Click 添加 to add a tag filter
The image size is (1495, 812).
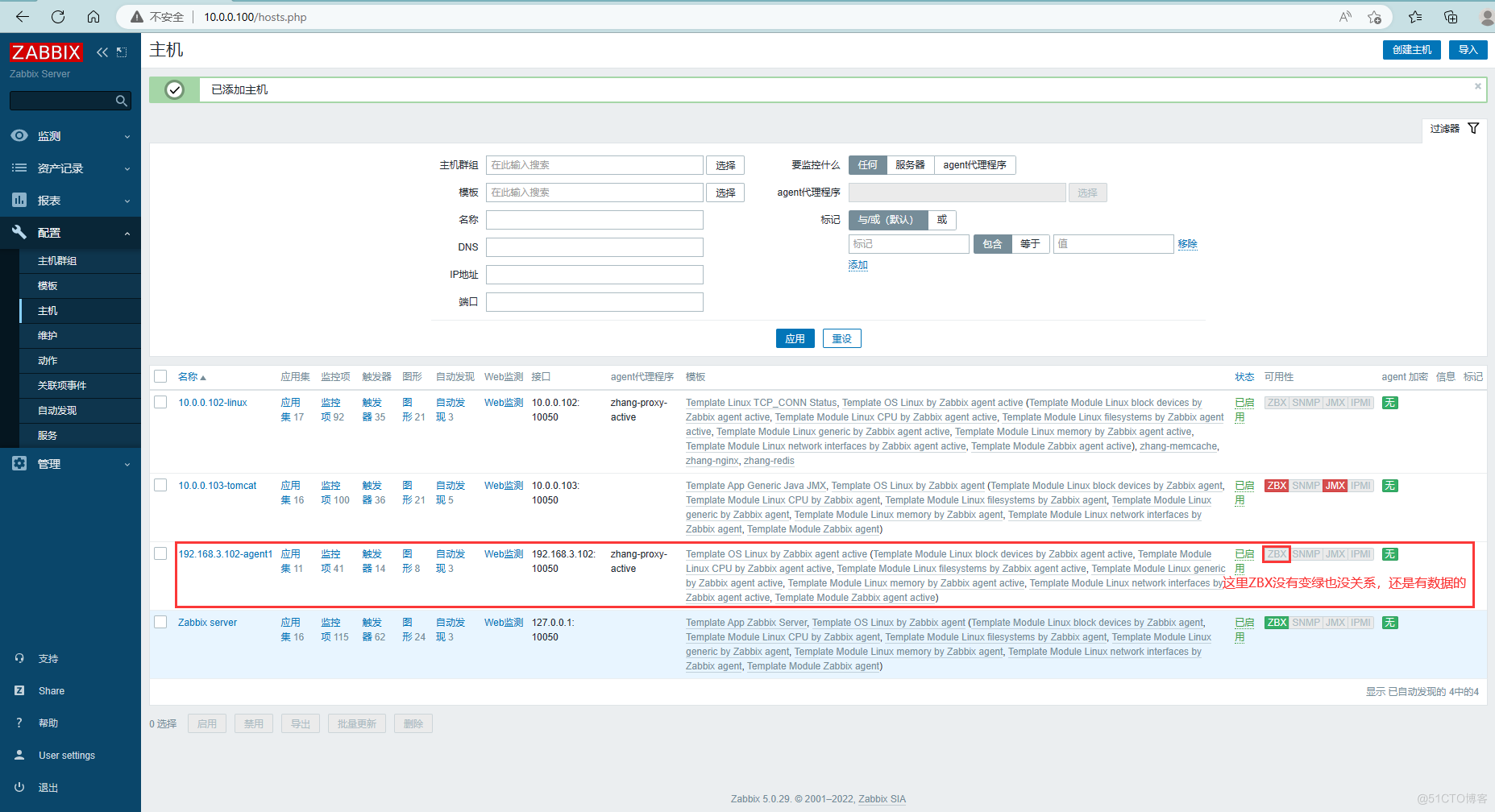pos(858,265)
